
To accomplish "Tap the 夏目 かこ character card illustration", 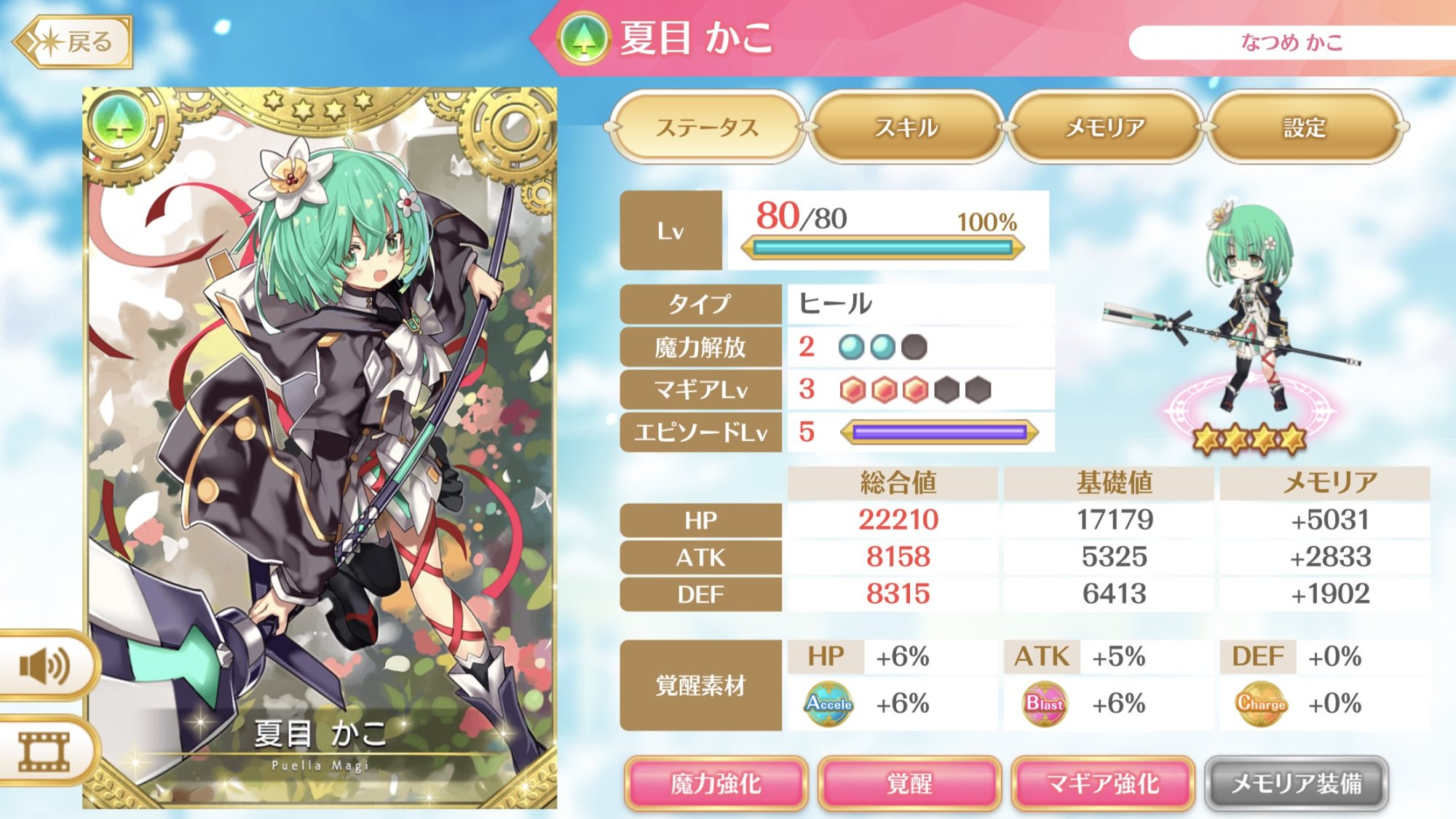I will click(x=320, y=448).
